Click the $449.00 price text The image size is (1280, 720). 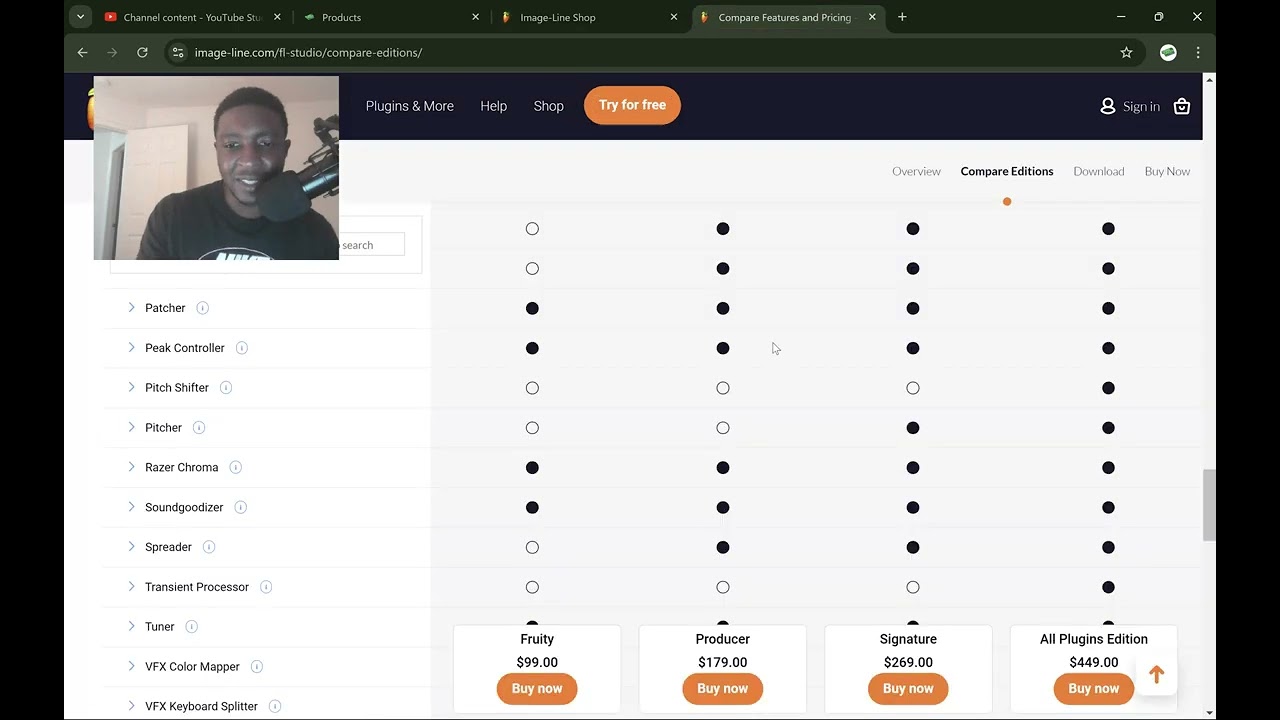[x=1094, y=662]
